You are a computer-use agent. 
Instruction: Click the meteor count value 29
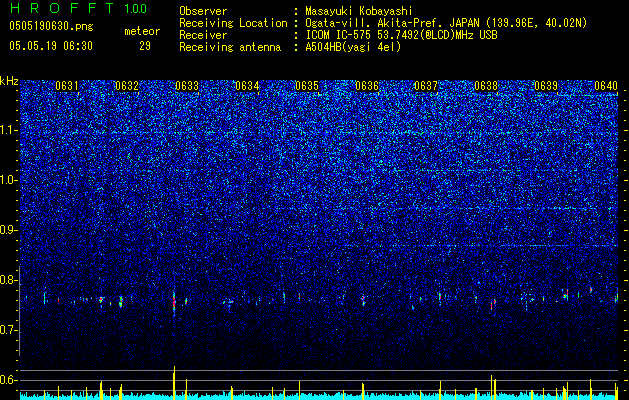click(145, 46)
